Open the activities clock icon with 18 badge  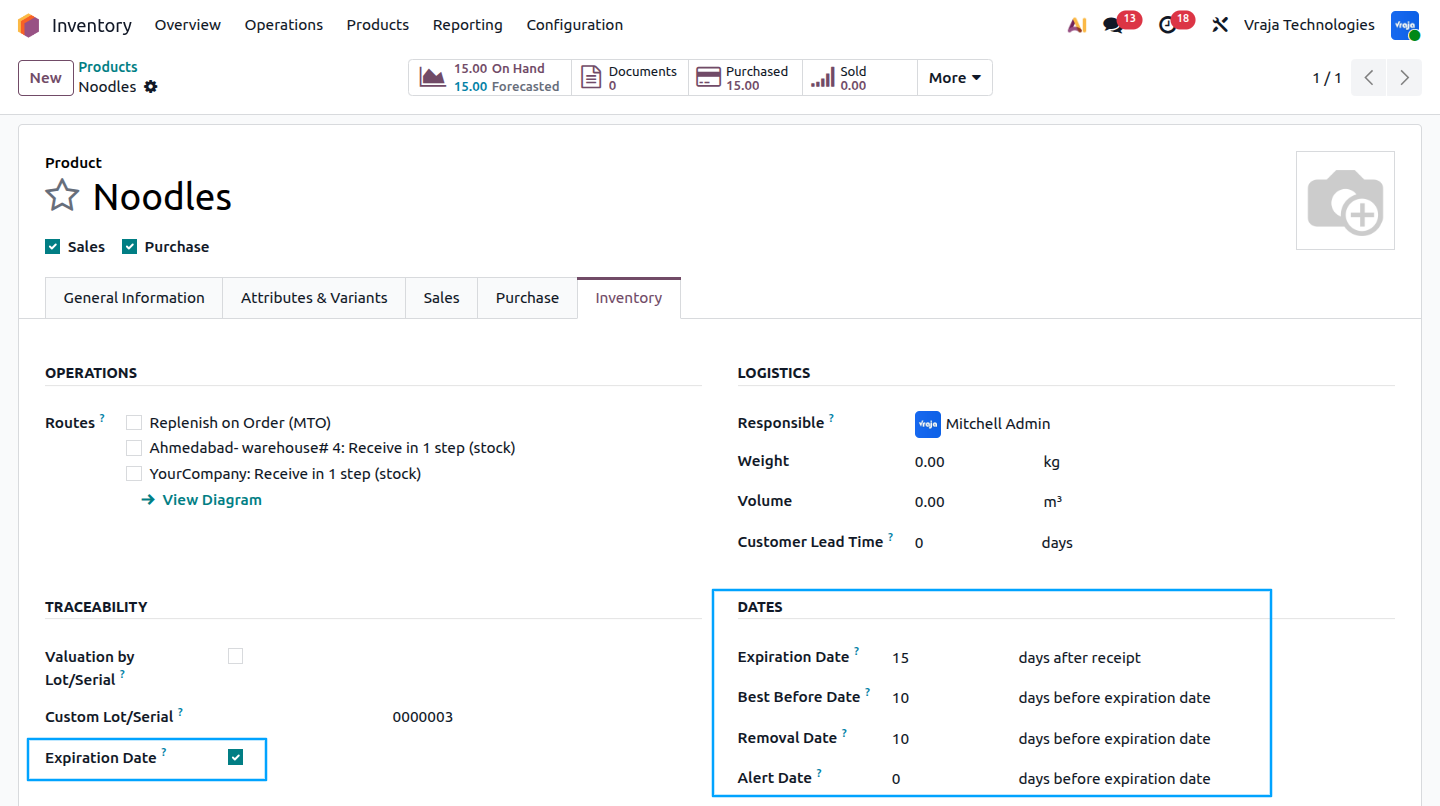pyautogui.click(x=1168, y=25)
